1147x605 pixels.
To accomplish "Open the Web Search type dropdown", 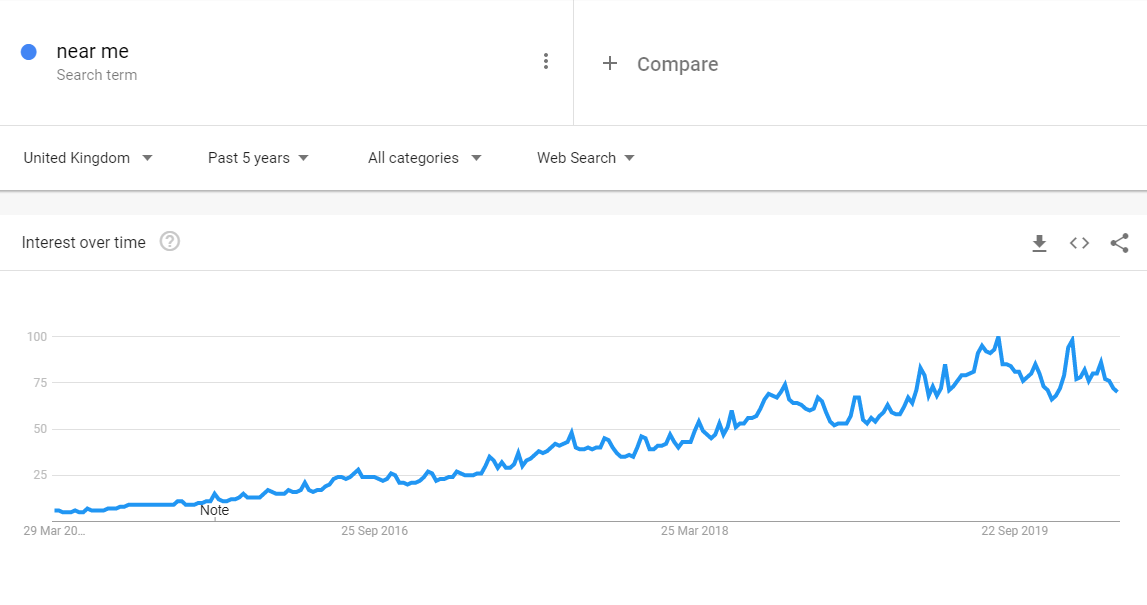I will (x=585, y=158).
